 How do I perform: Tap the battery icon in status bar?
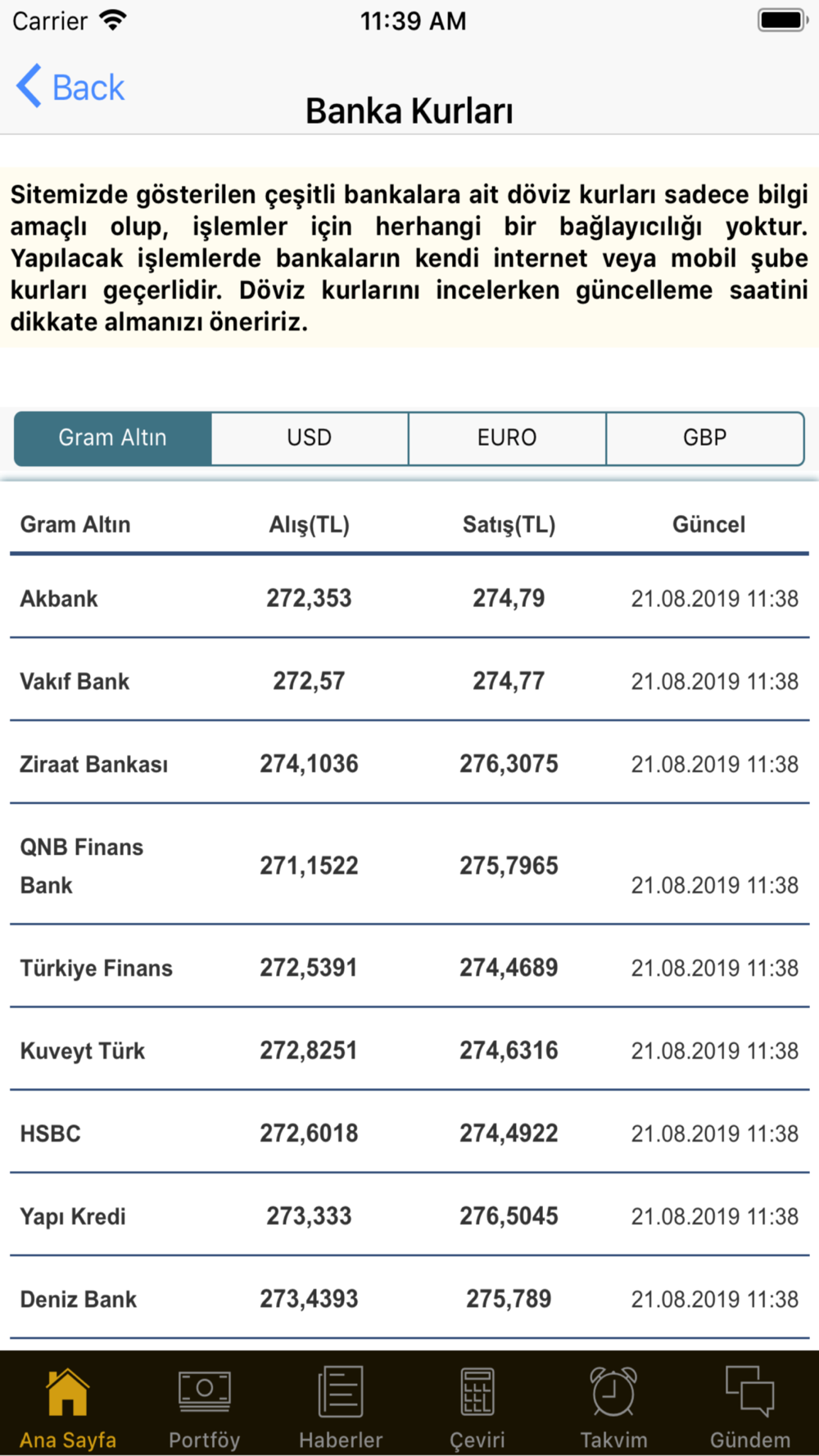click(x=783, y=20)
